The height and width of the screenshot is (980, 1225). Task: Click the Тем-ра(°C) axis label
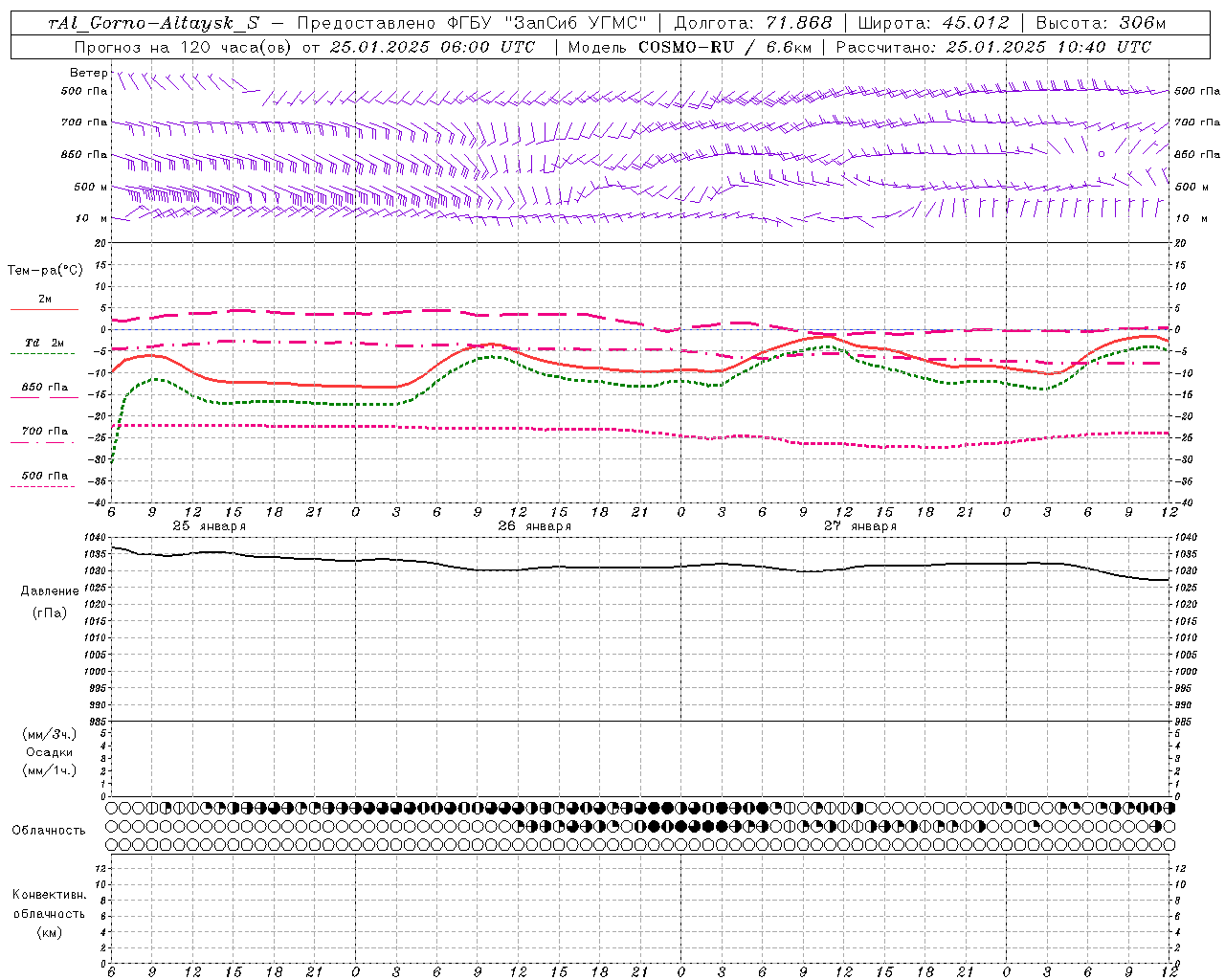coord(45,271)
